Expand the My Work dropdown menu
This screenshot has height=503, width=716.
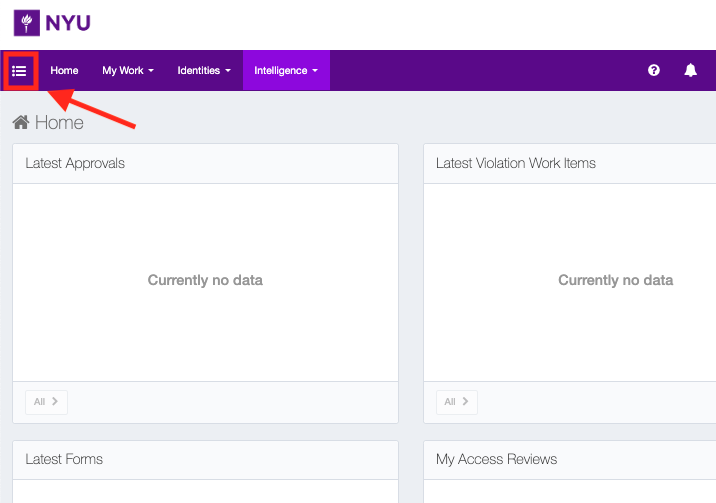128,71
